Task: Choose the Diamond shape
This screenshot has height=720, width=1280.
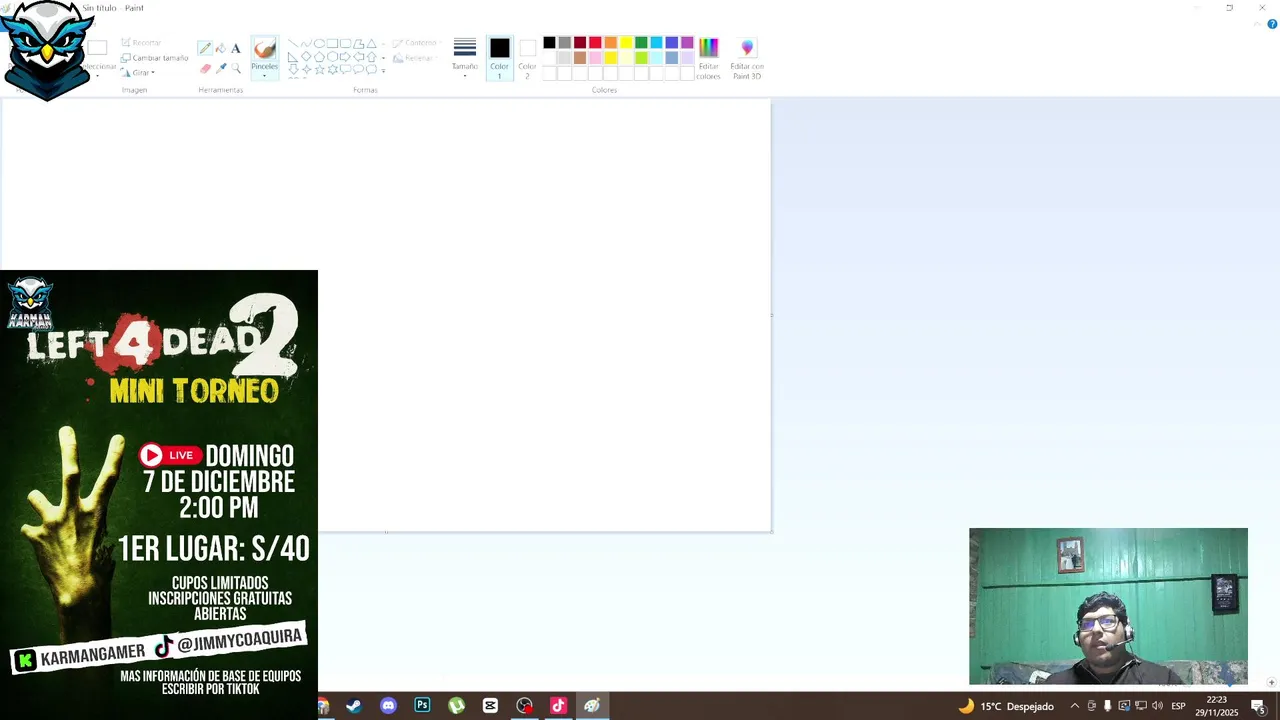Action: (306, 57)
